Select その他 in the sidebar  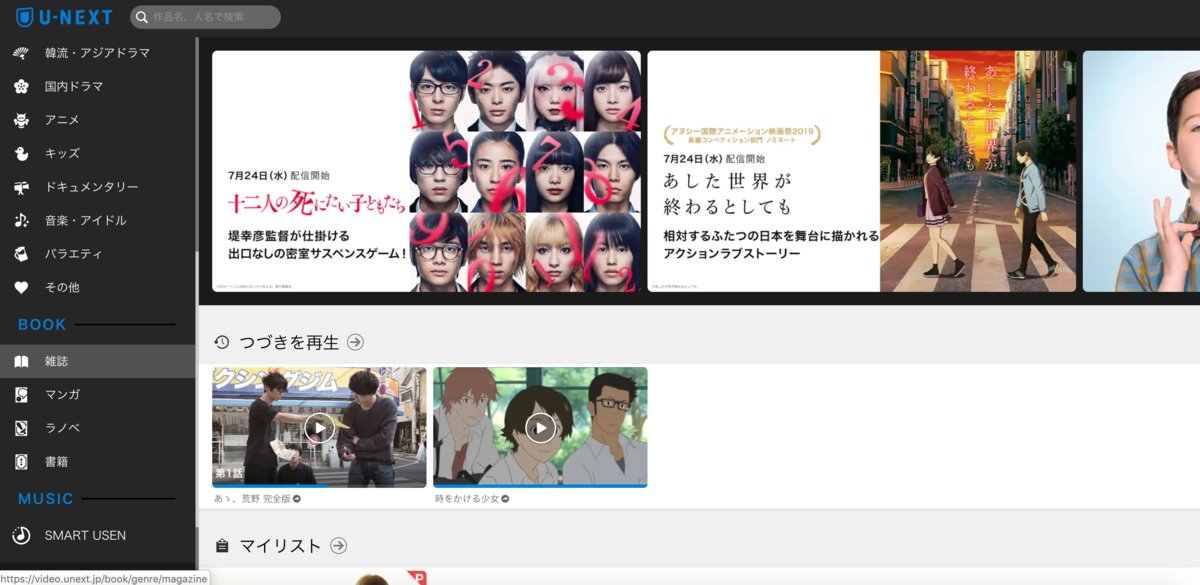[x=98, y=287]
